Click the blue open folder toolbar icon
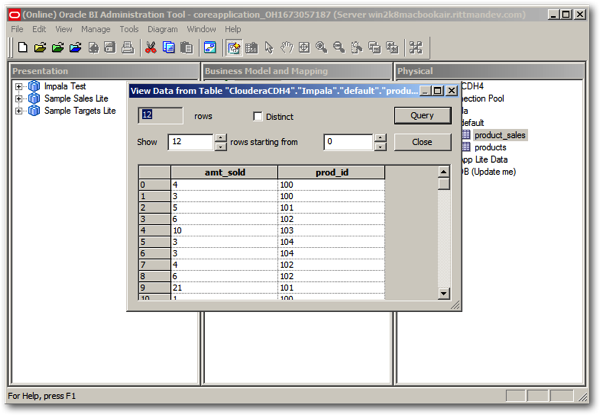600x415 pixels. click(75, 47)
